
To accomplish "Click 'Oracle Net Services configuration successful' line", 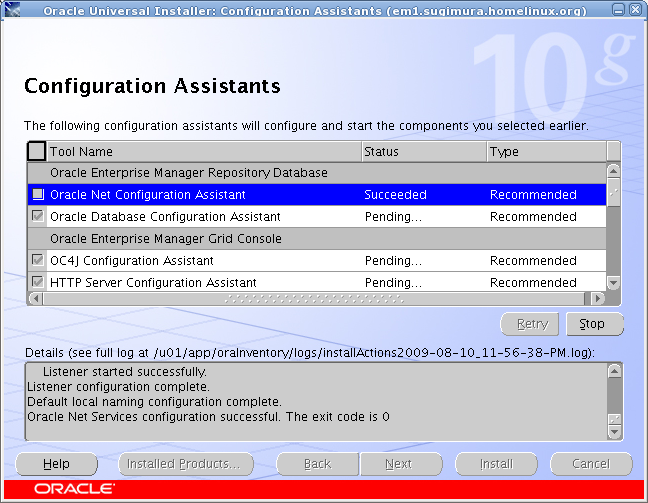I will coord(208,417).
